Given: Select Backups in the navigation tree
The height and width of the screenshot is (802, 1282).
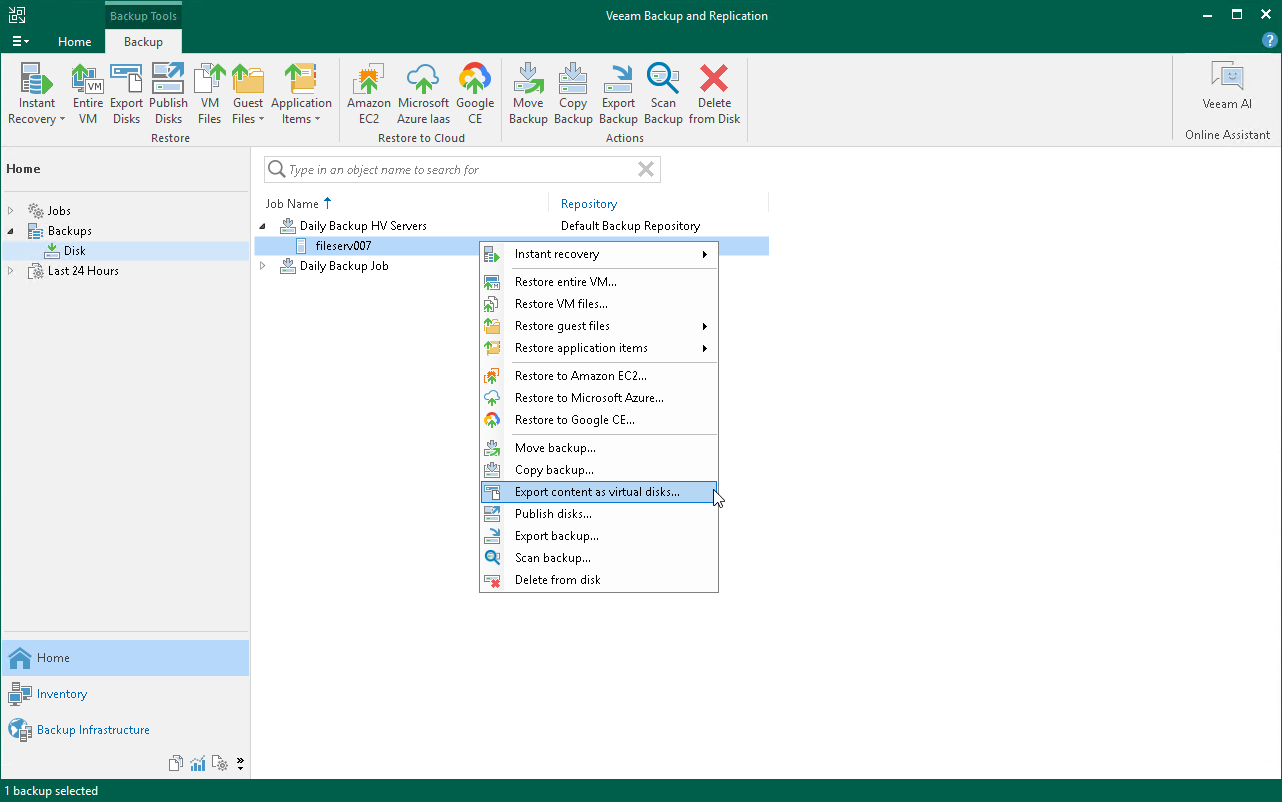Looking at the screenshot, I should pyautogui.click(x=69, y=231).
